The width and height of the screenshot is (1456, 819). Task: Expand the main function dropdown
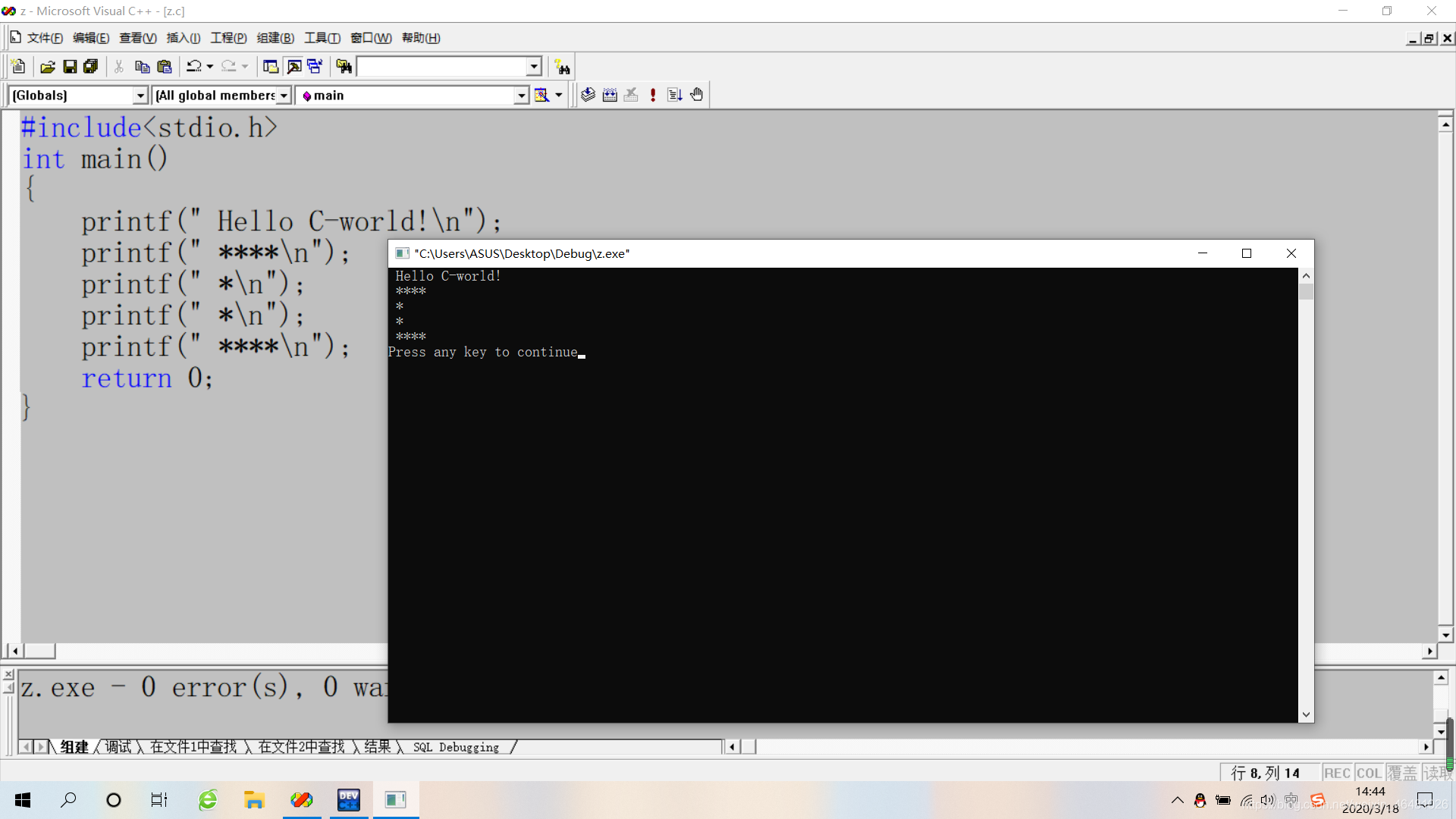point(521,96)
